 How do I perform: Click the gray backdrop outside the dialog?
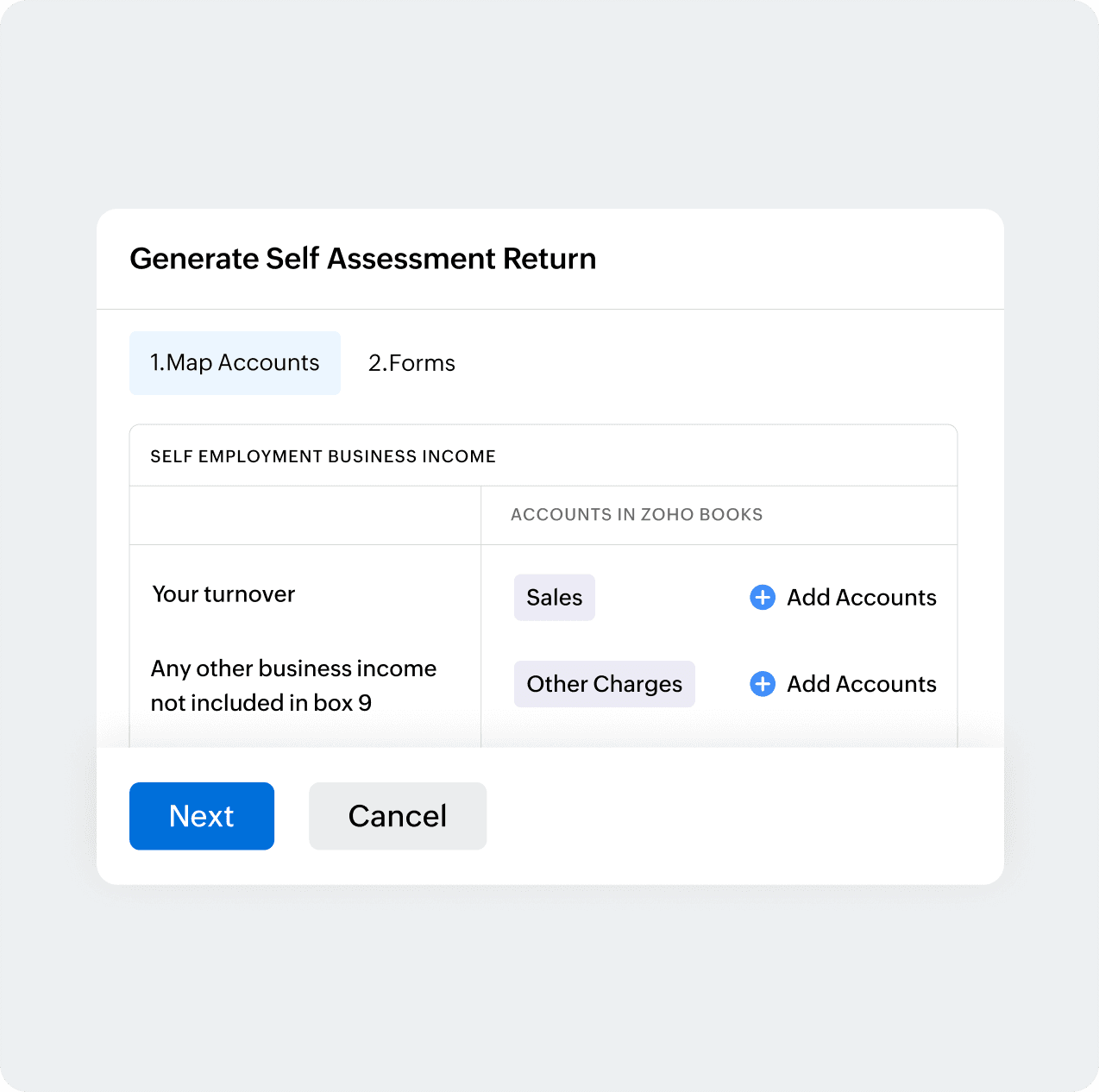(x=549, y=112)
